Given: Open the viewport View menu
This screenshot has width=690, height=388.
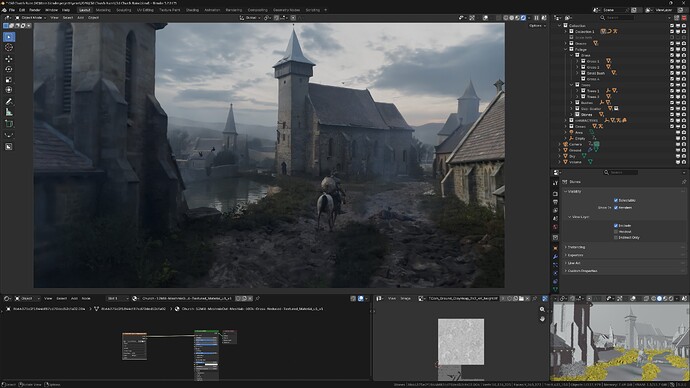Looking at the screenshot, I should 54,18.
